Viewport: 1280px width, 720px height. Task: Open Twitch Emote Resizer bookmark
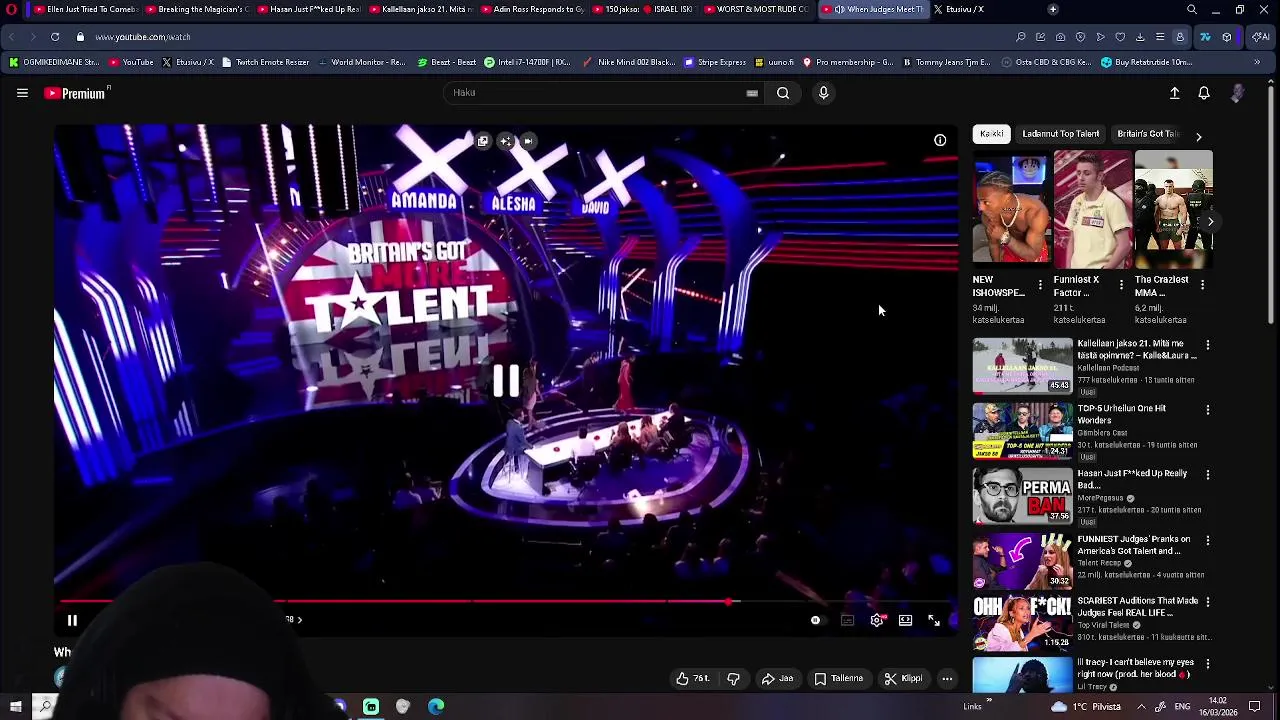click(265, 62)
